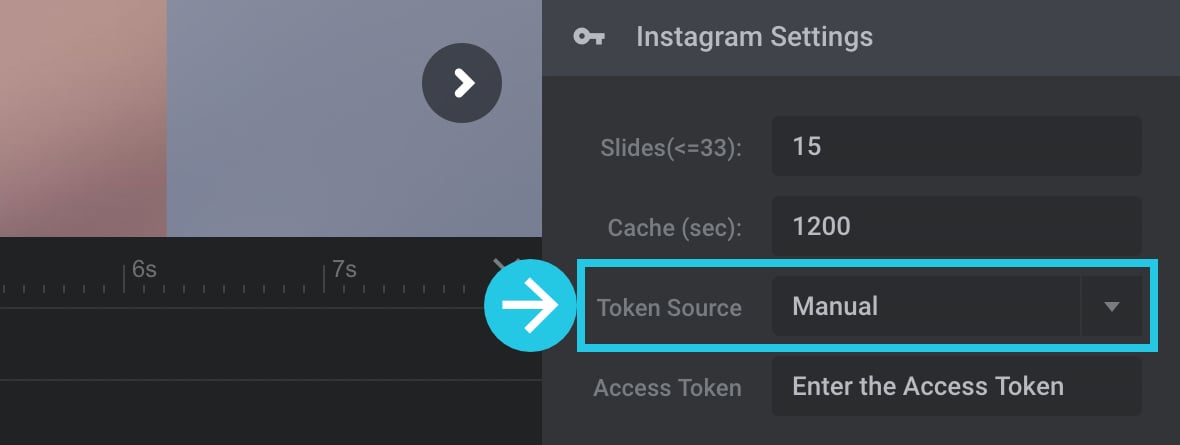Click the key icon beside Instagram Settings
This screenshot has height=445, width=1180.
pos(588,36)
